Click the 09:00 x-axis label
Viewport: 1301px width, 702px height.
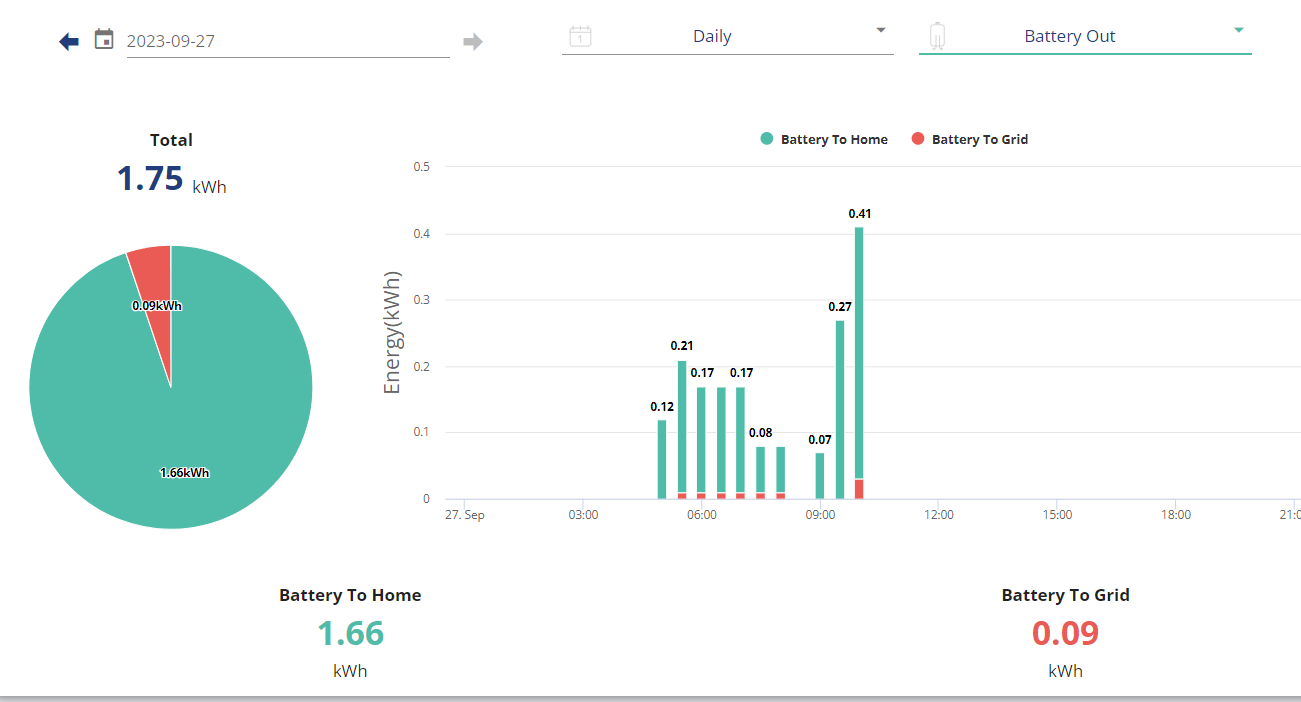pyautogui.click(x=820, y=515)
